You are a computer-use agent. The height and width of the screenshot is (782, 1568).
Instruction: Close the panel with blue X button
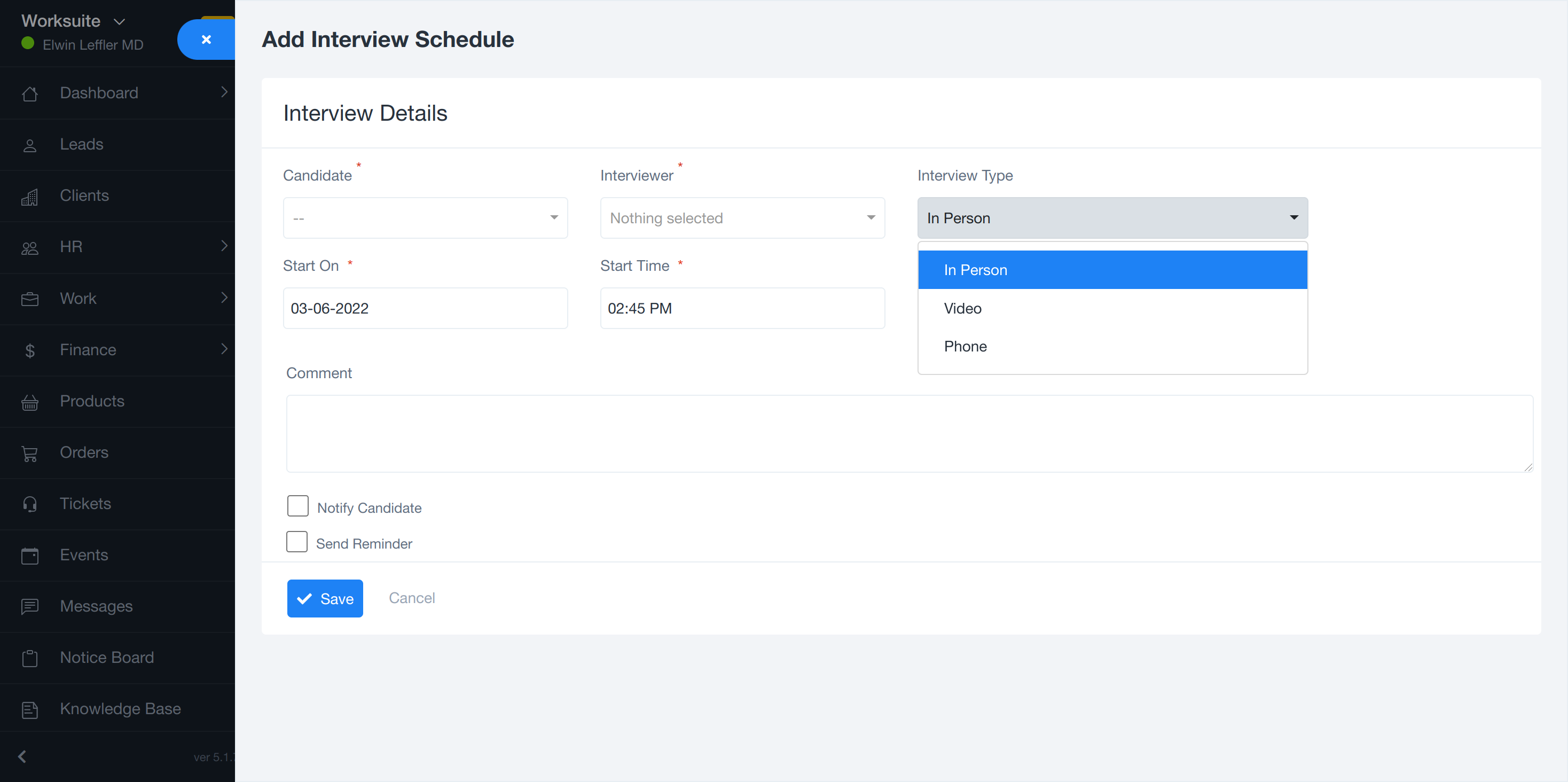coord(206,40)
